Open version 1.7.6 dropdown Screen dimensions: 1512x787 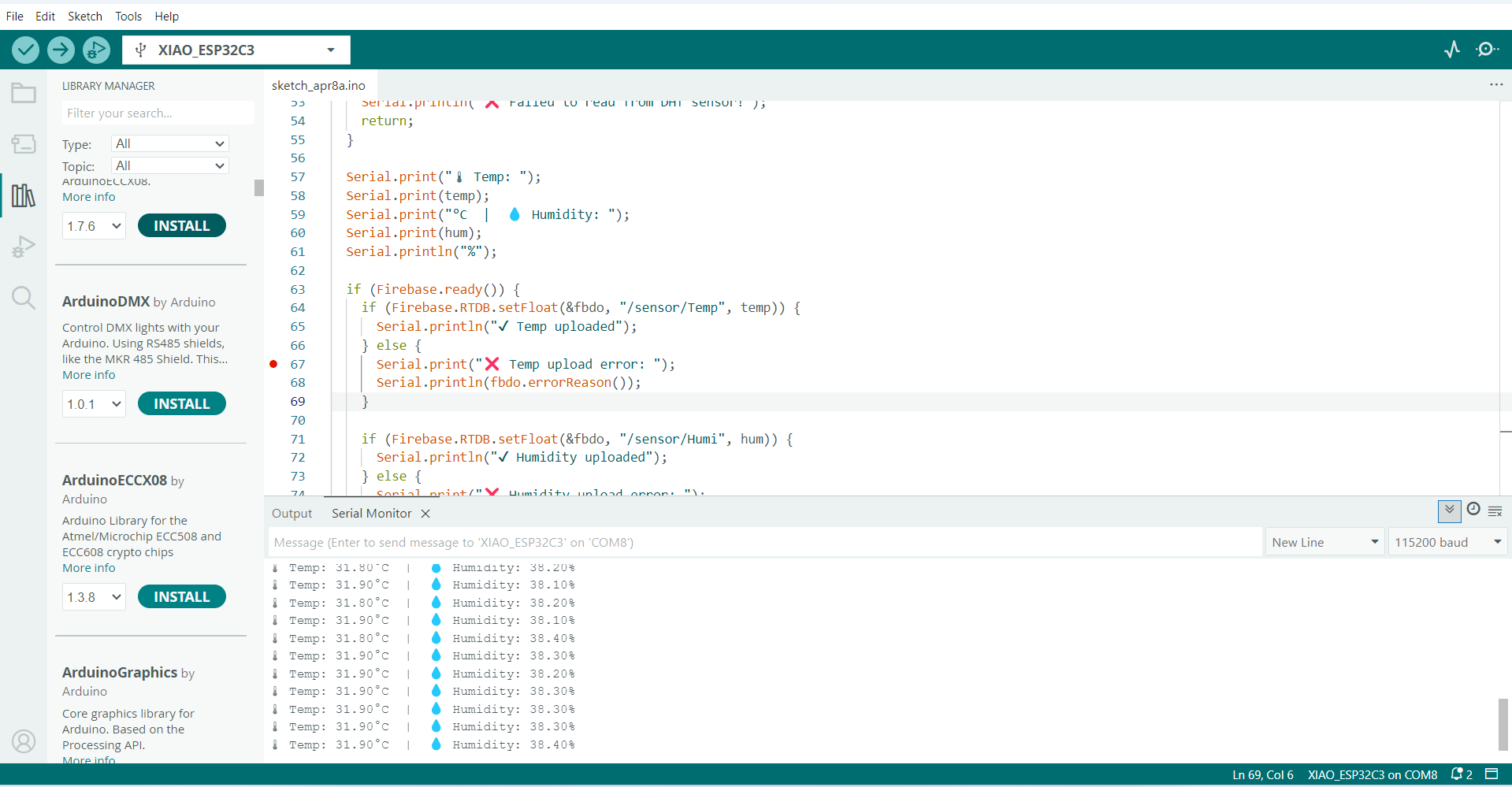click(x=94, y=226)
